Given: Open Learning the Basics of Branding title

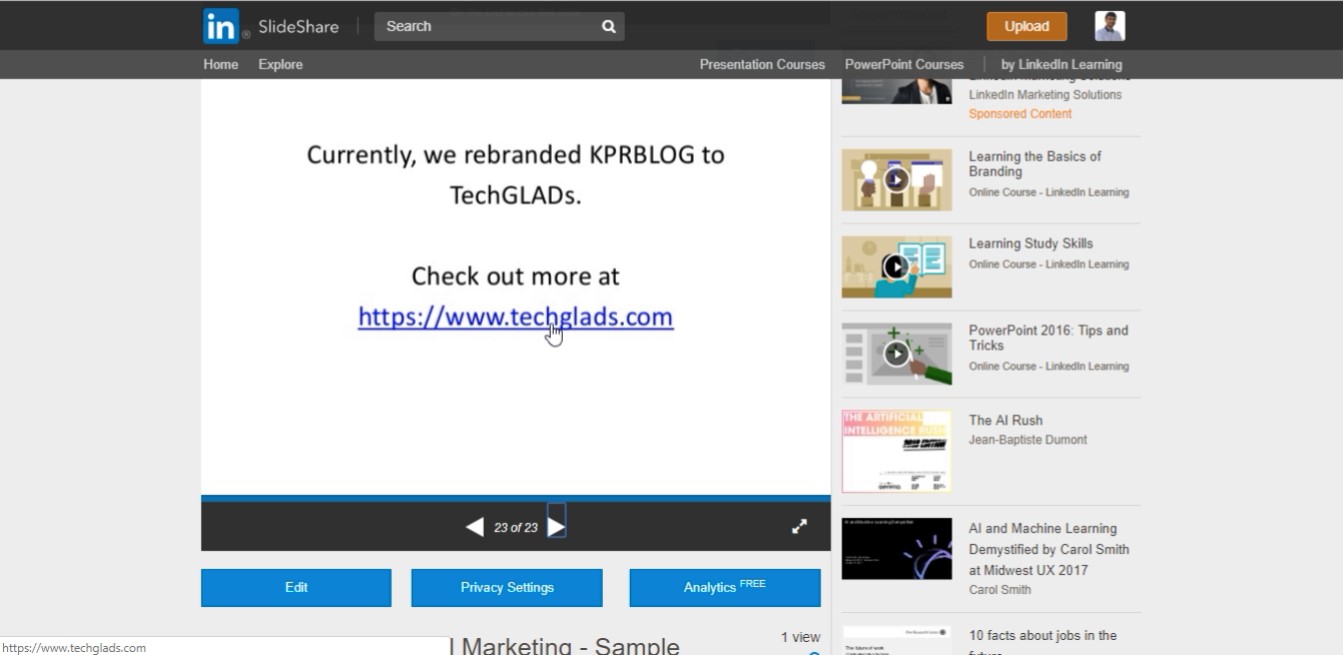Looking at the screenshot, I should pyautogui.click(x=1035, y=164).
